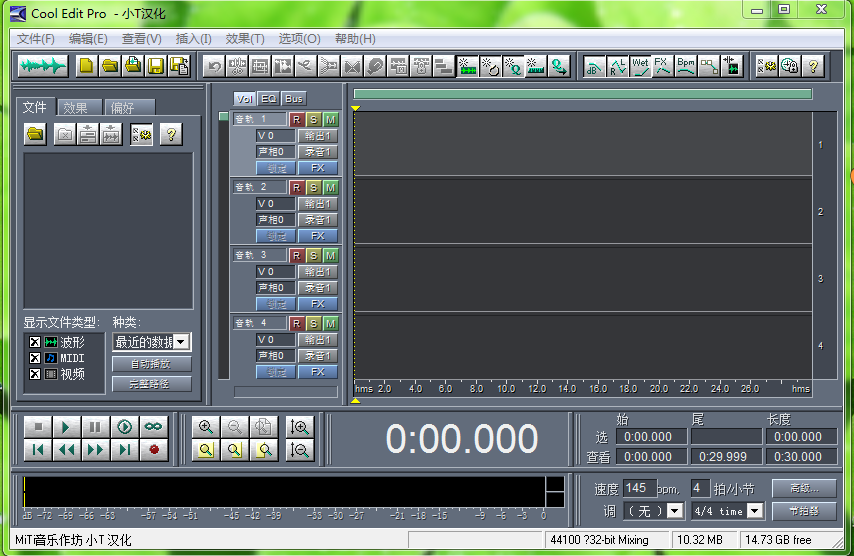
Task: Open the 效果(T) menu
Action: coord(245,39)
